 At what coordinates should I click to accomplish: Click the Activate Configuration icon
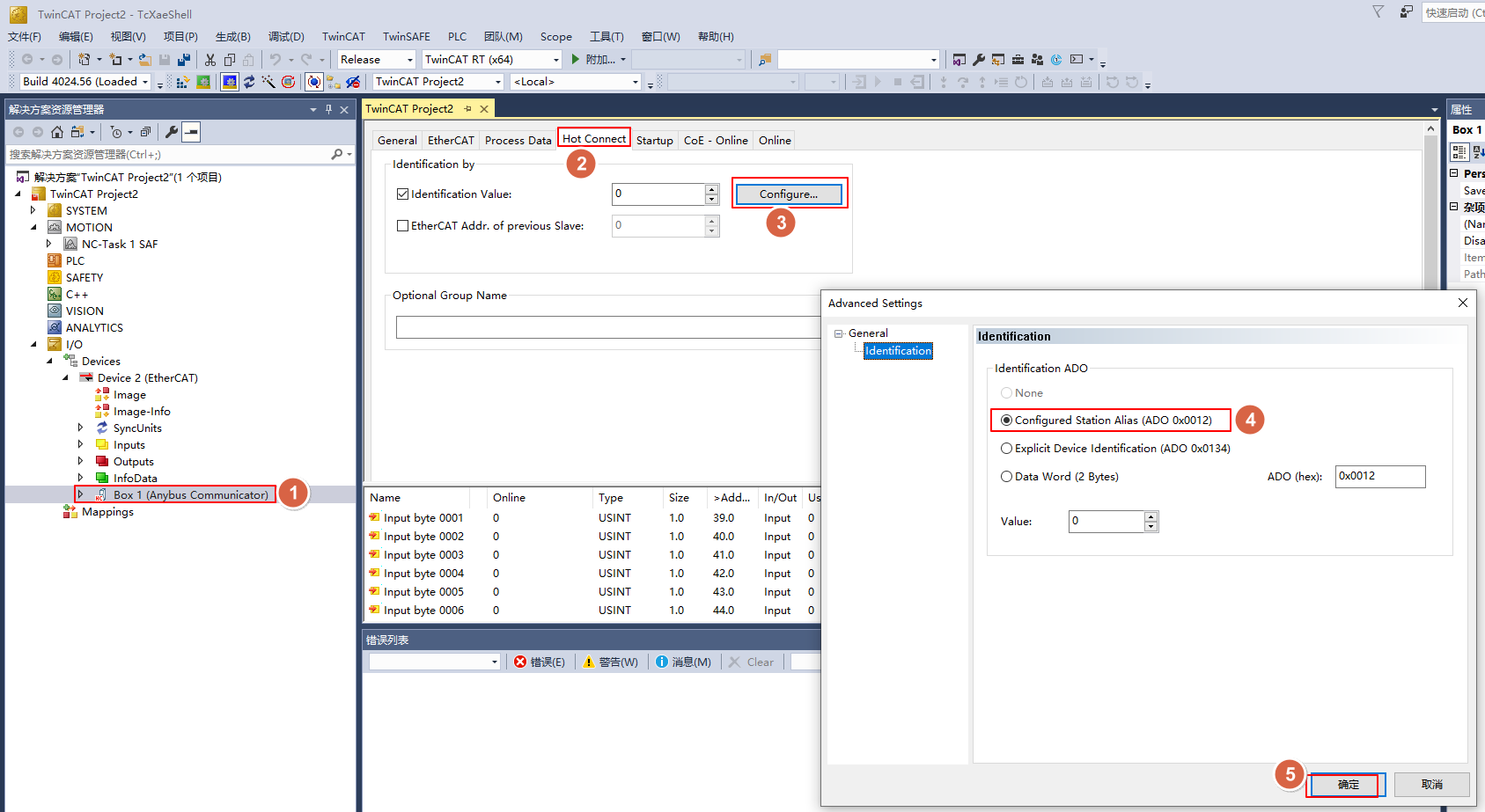click(x=182, y=82)
